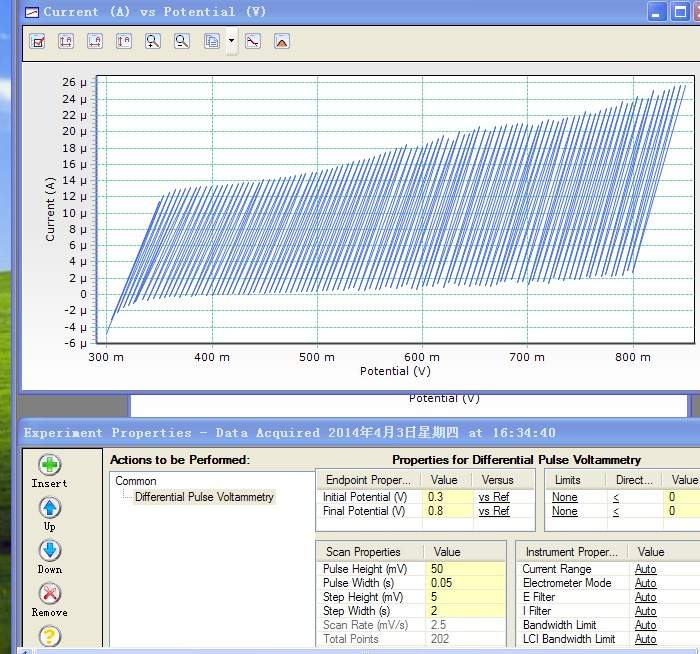This screenshot has height=654, width=700.
Task: Click graph window title bar icon
Action: tap(32, 12)
